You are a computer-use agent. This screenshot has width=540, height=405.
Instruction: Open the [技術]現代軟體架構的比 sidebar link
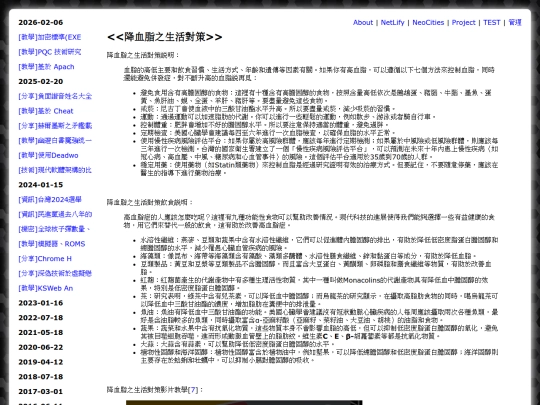point(55,170)
